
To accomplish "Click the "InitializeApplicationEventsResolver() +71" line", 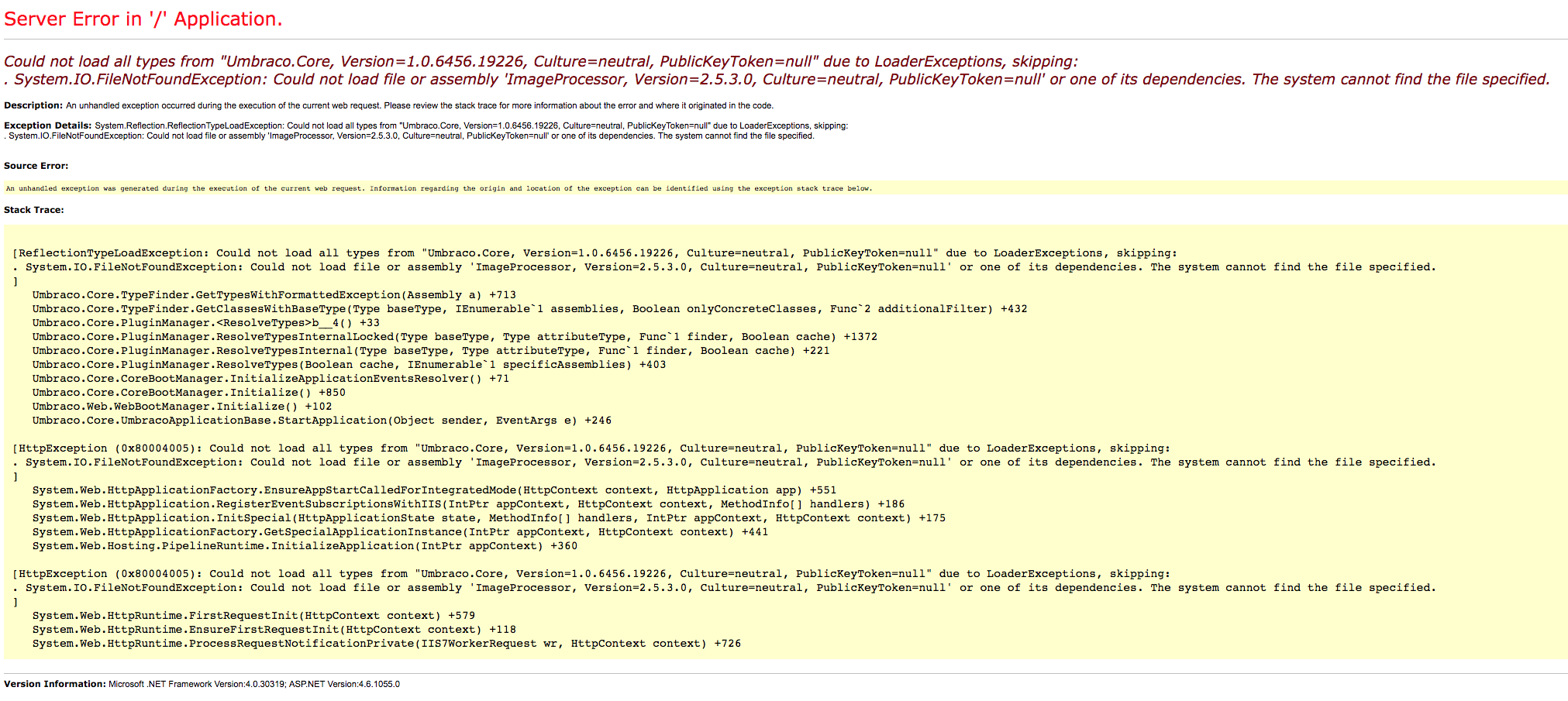I will pyautogui.click(x=271, y=379).
